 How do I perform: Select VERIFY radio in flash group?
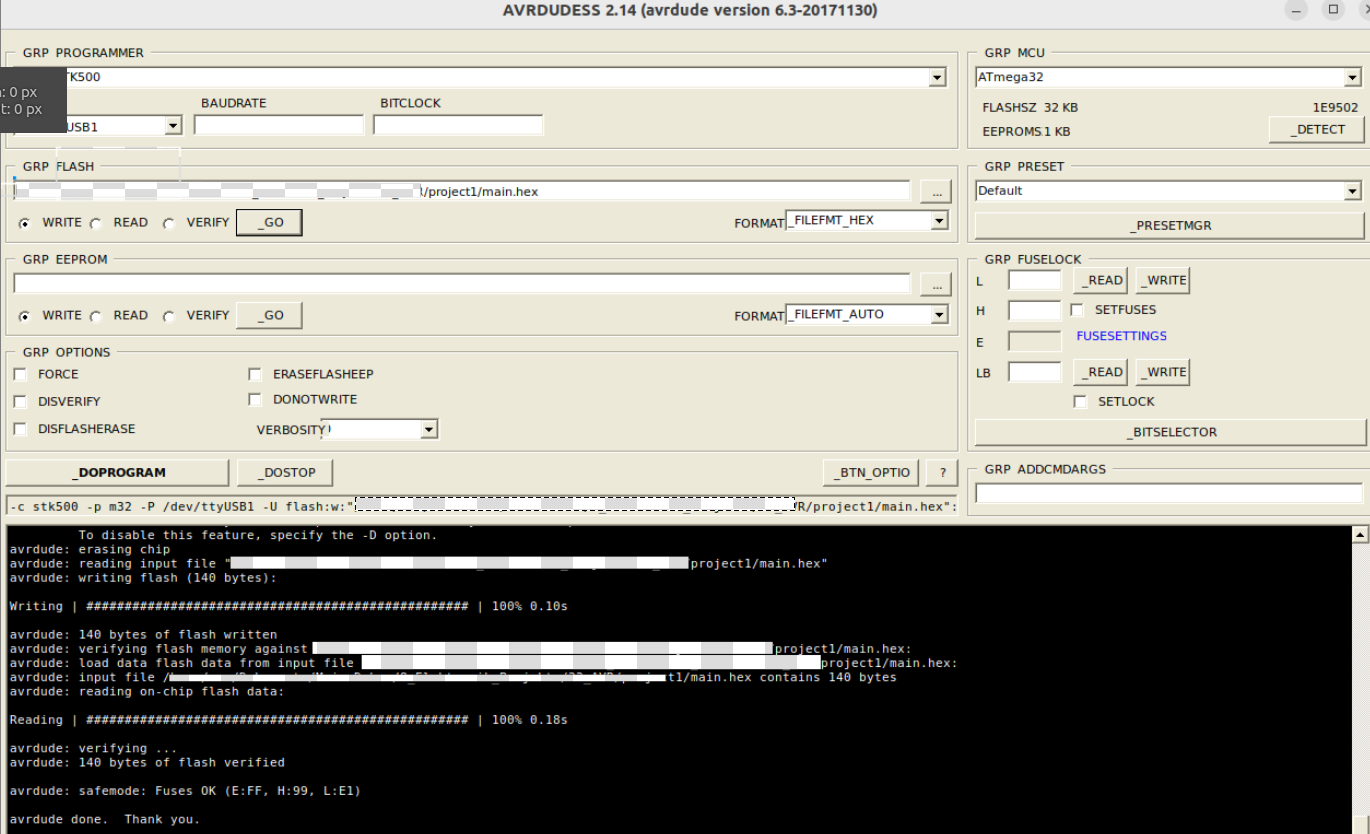(x=169, y=223)
